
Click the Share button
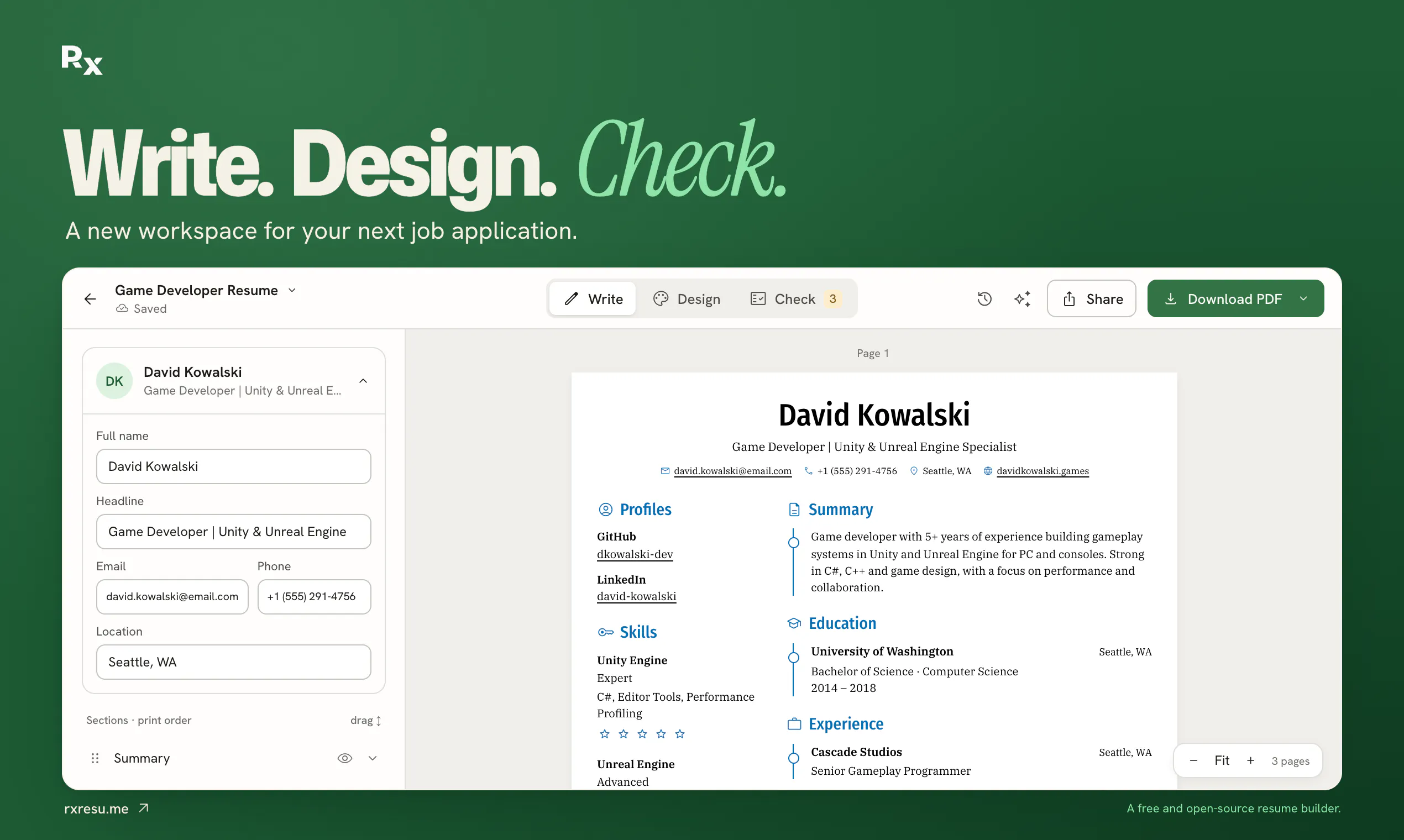point(1092,298)
